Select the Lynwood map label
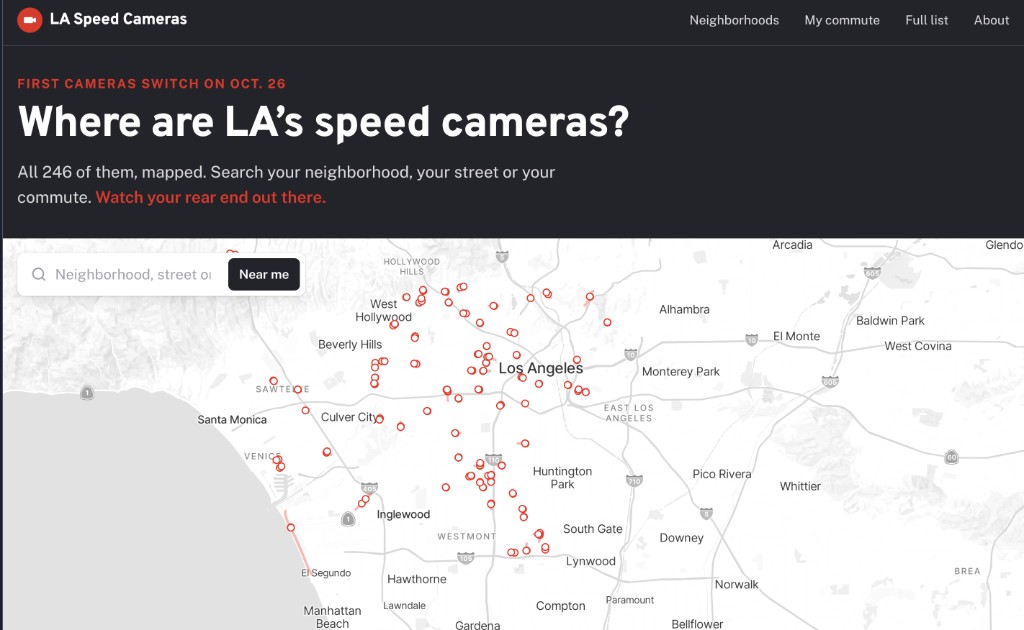 pyautogui.click(x=590, y=561)
